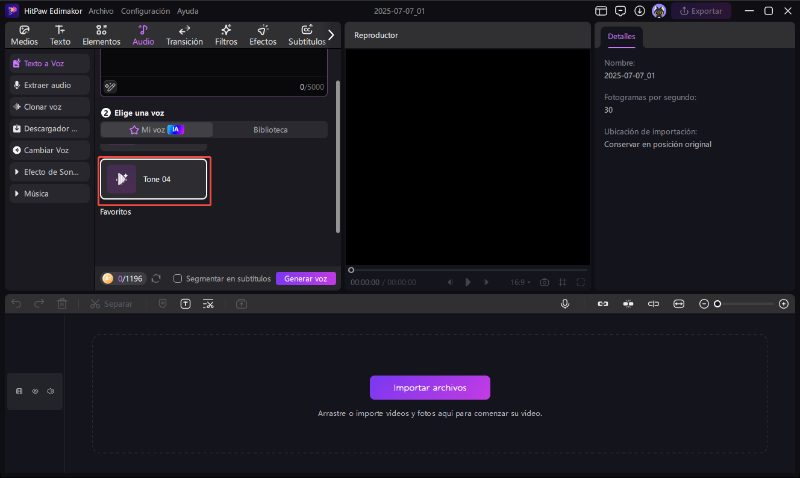Open the 16:9 aspect ratio dropdown

(520, 282)
